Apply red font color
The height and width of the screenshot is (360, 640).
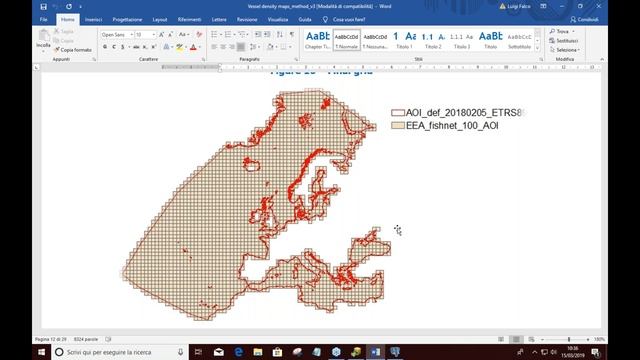pyautogui.click(x=193, y=47)
